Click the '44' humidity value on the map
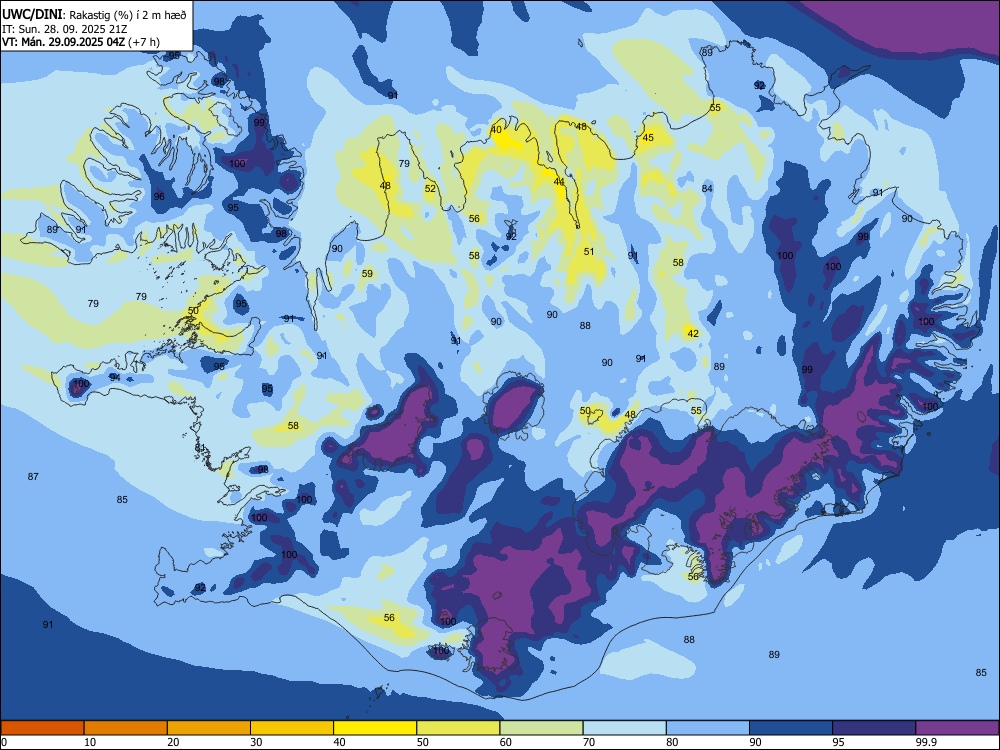Viewport: 1000px width, 750px height. coord(559,182)
